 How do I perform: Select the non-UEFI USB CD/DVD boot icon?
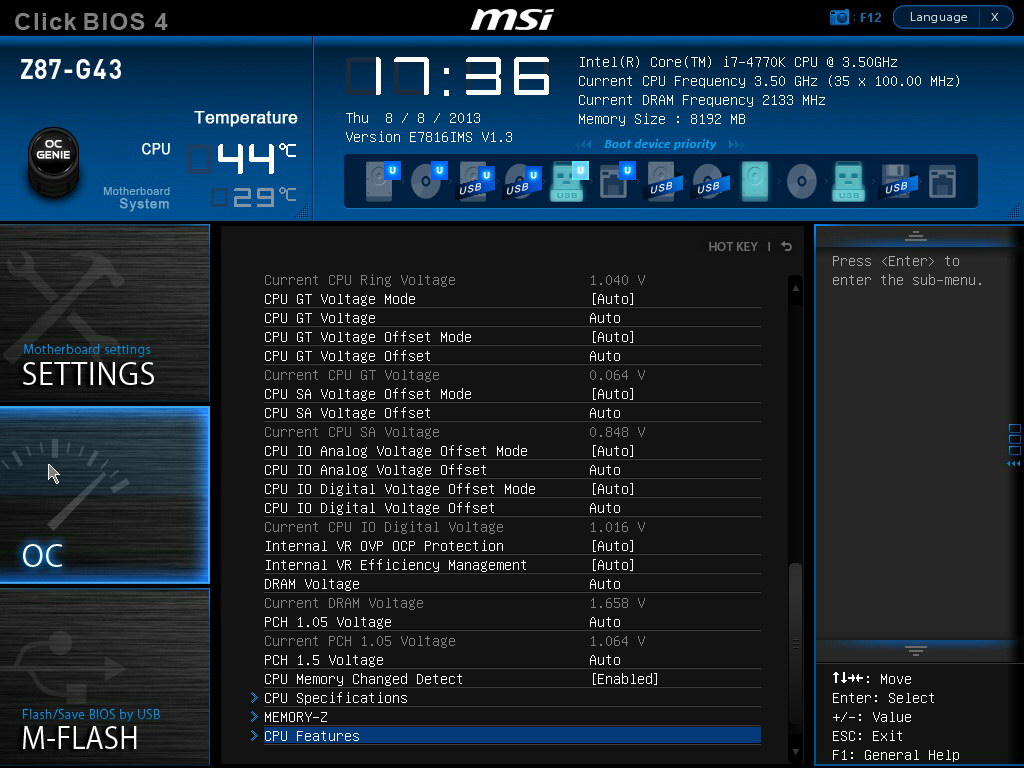pos(711,182)
